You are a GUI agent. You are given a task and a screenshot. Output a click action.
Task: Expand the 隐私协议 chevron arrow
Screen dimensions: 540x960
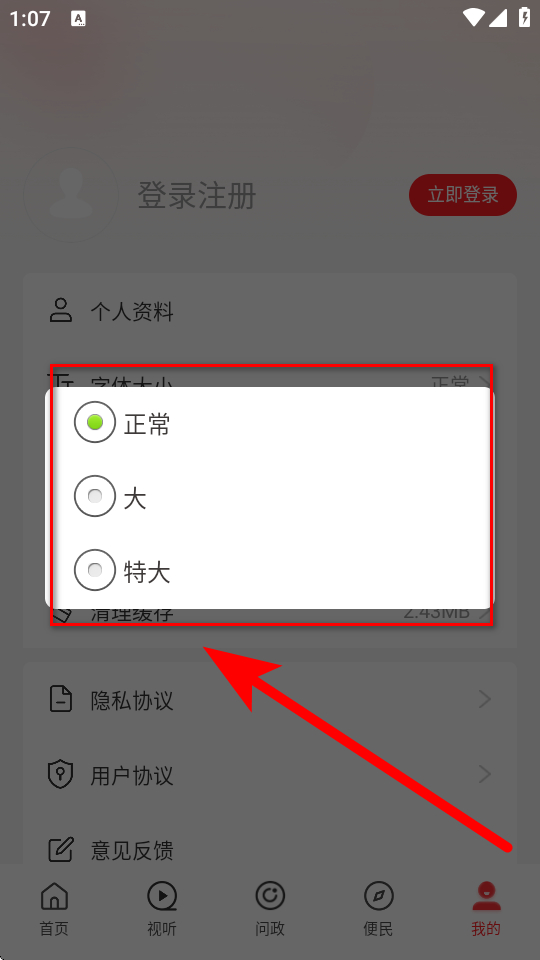point(485,699)
